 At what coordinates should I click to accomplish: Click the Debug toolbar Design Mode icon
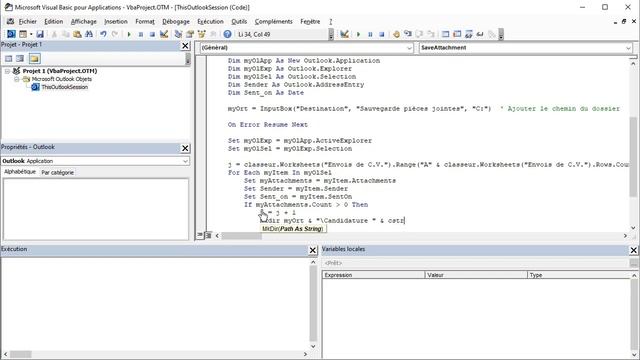click(344, 34)
